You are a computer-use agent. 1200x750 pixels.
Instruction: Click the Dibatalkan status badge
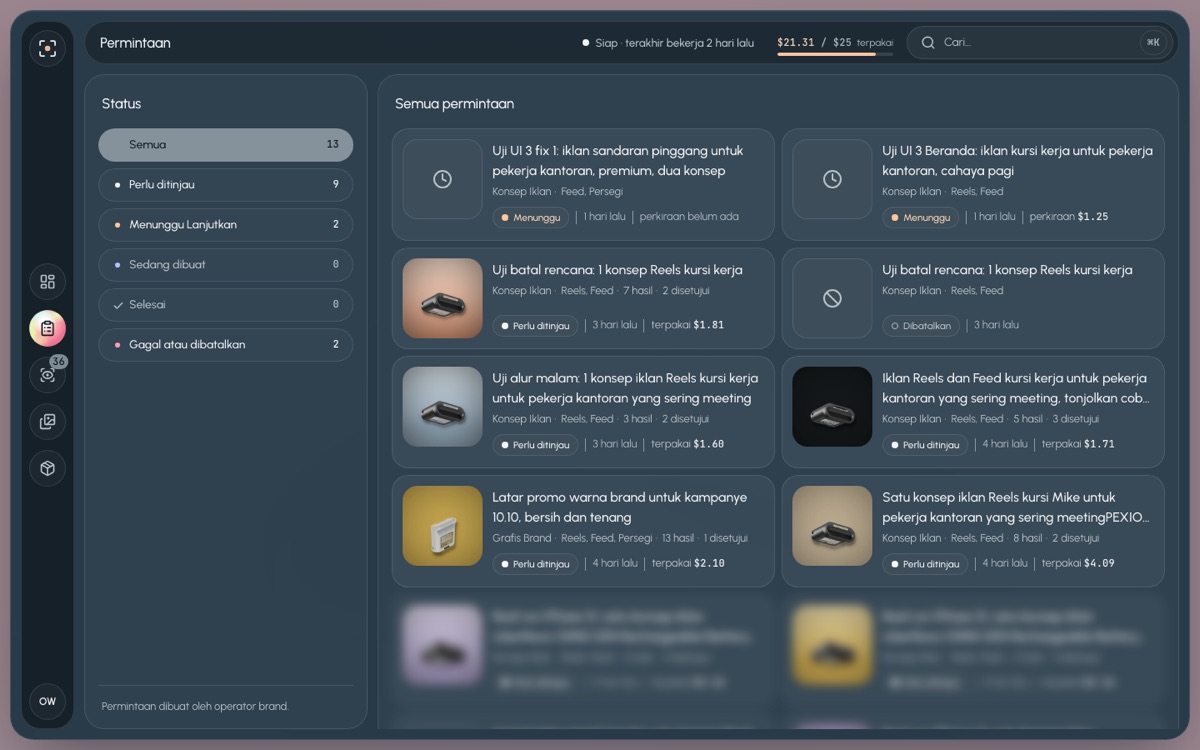pyautogui.click(x=921, y=326)
